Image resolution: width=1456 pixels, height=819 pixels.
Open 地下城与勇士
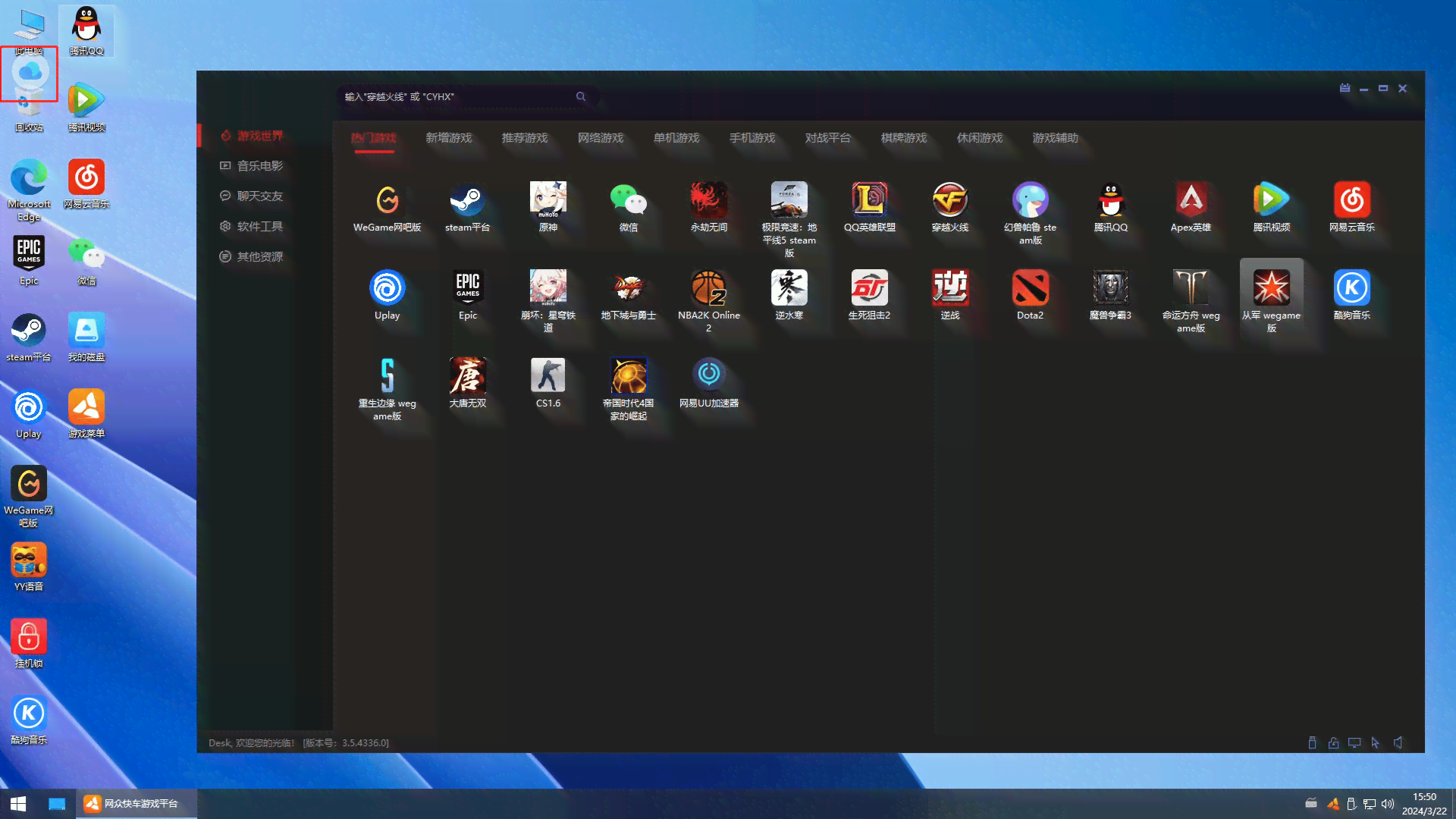click(x=629, y=295)
